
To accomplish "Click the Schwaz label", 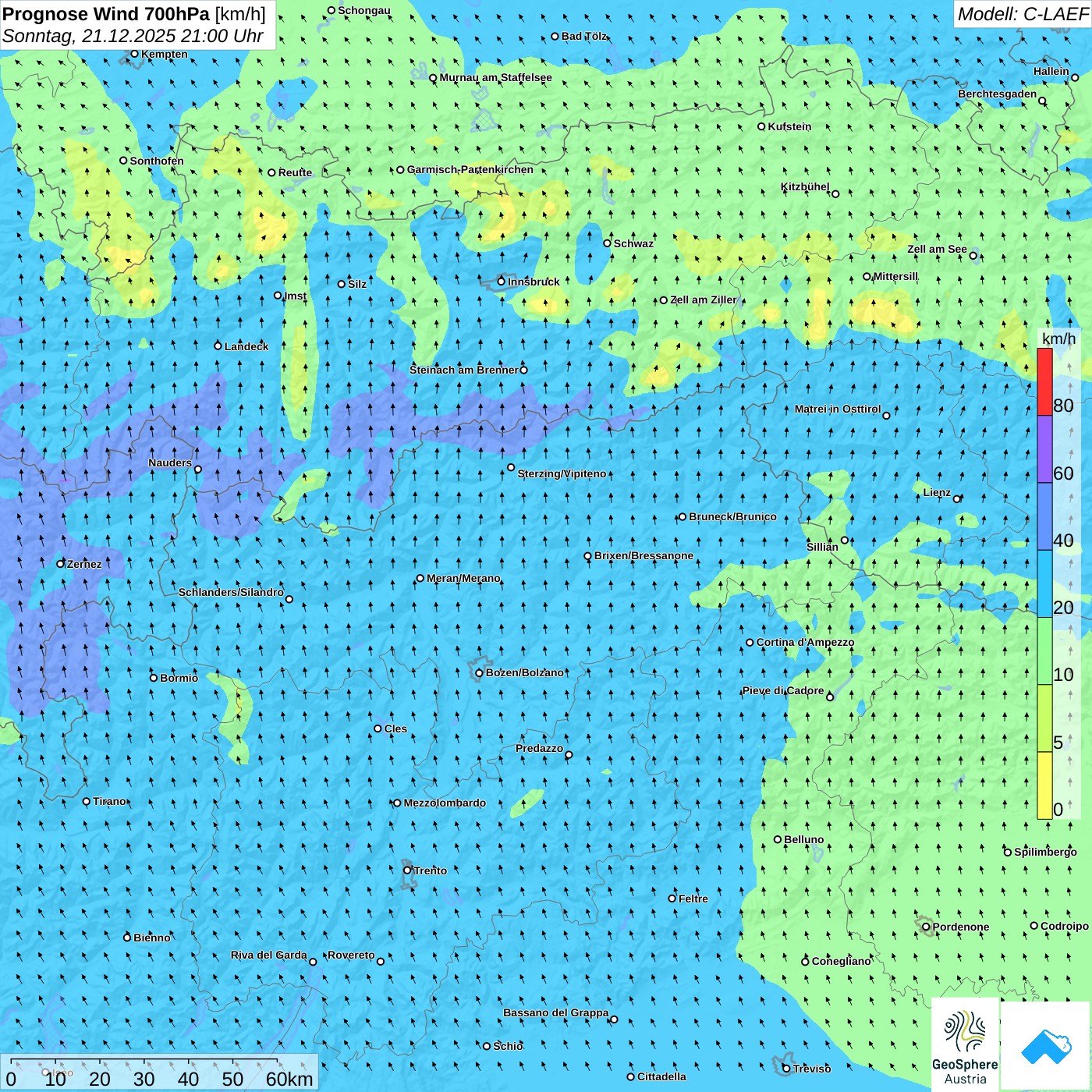I will pyautogui.click(x=633, y=243).
